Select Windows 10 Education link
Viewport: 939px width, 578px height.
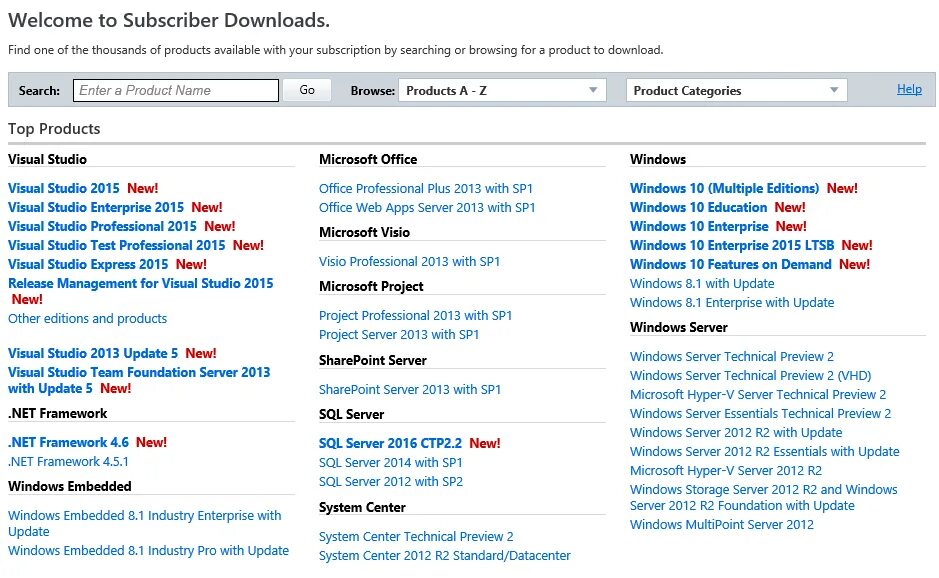[698, 208]
